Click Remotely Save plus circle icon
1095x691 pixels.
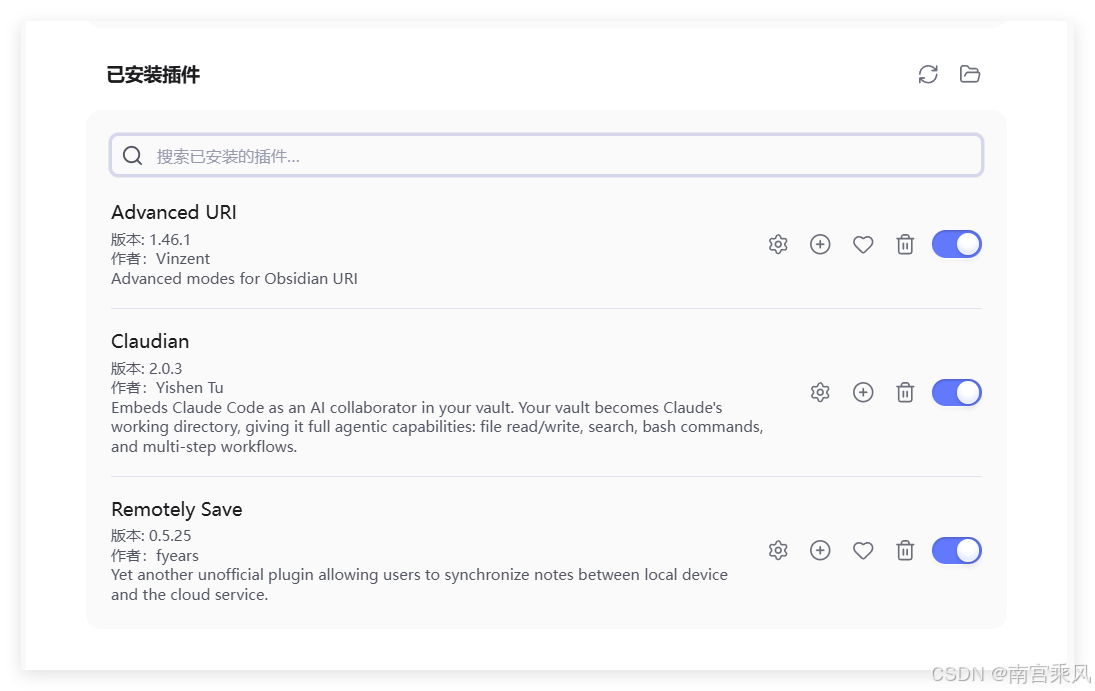coord(820,551)
